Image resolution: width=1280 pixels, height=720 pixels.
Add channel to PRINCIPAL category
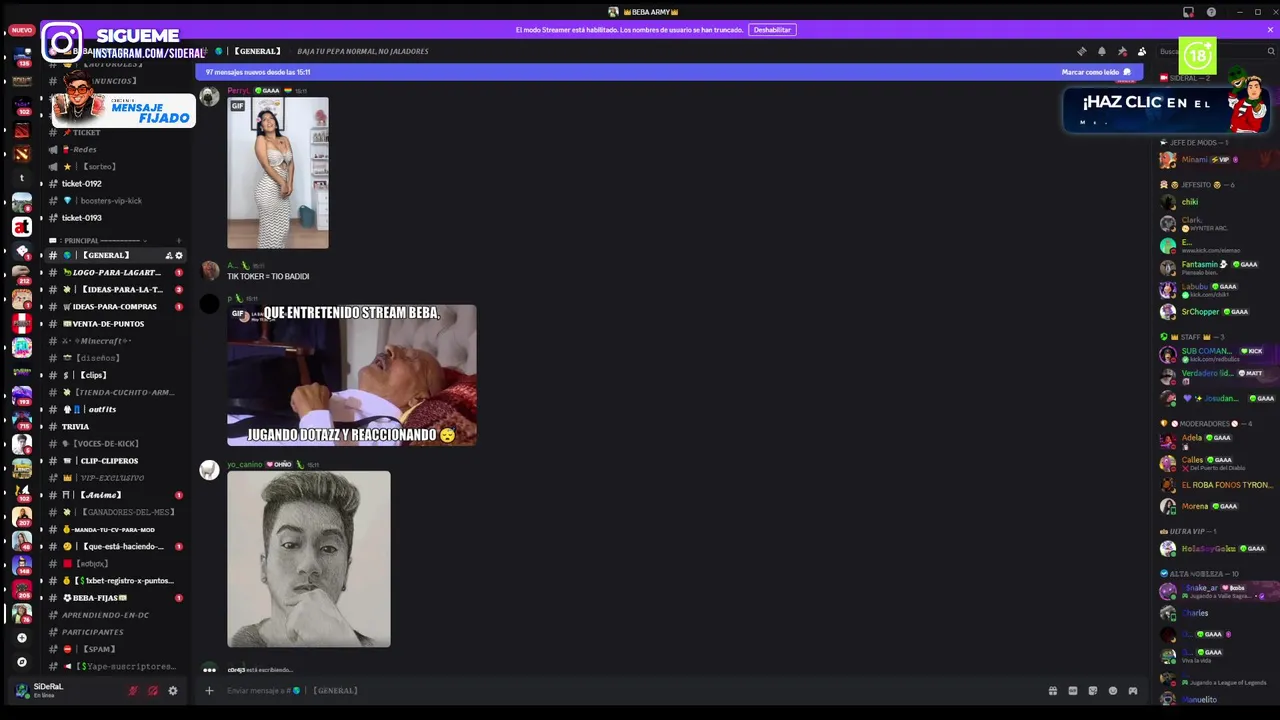click(x=179, y=240)
